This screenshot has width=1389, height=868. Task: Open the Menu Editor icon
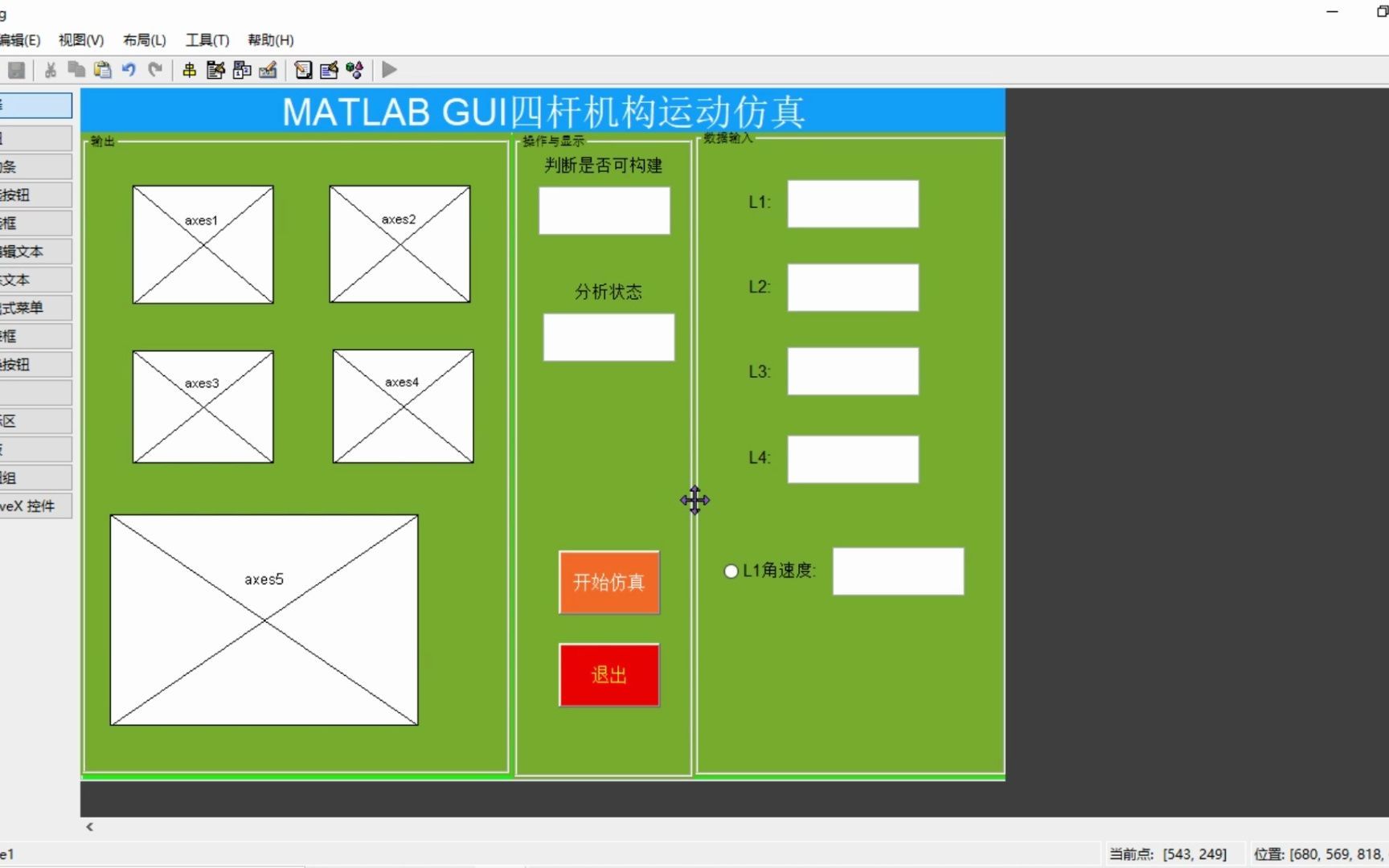215,70
